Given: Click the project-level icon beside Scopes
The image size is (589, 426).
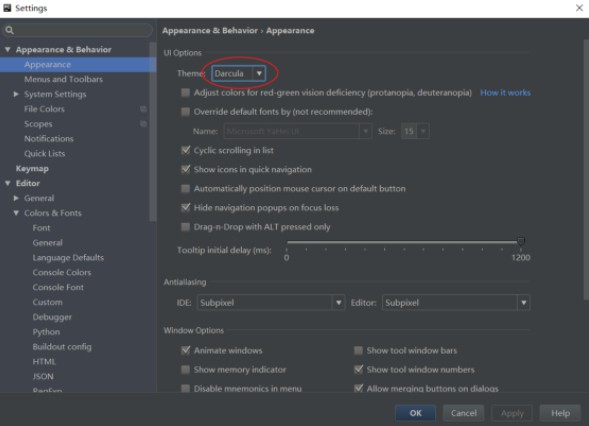Looking at the screenshot, I should click(143, 124).
